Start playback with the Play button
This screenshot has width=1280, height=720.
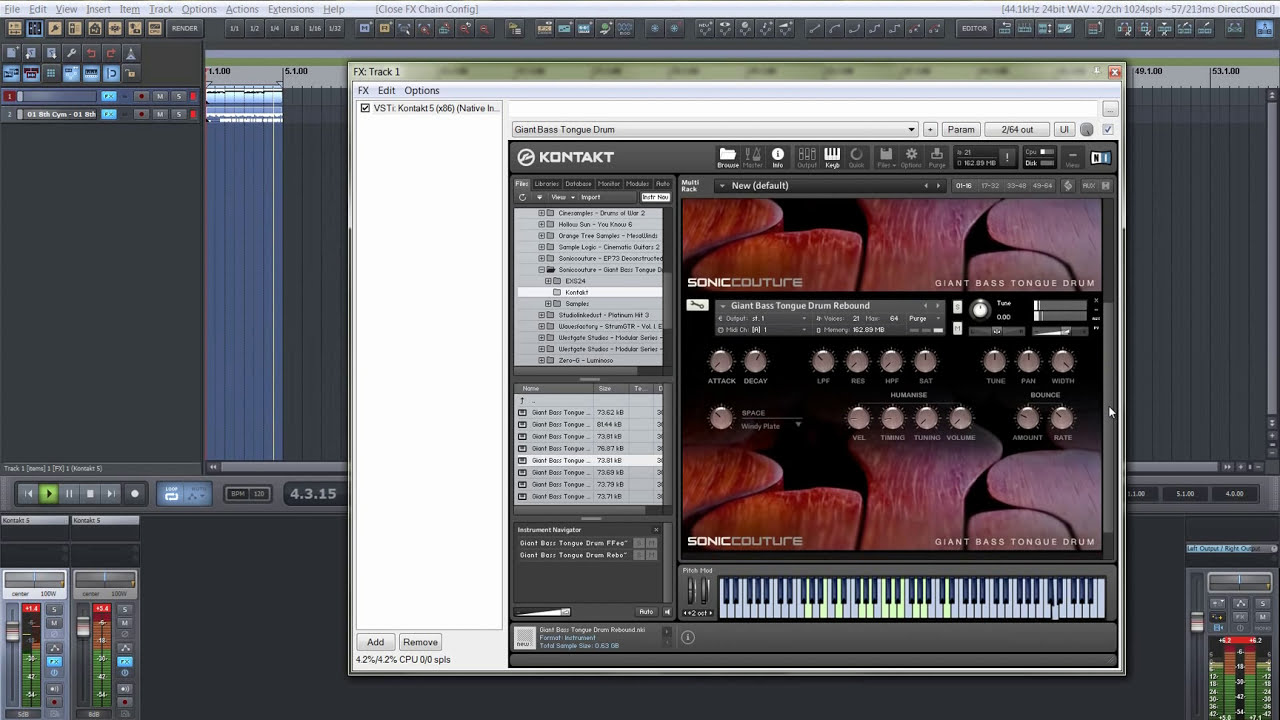[49, 493]
